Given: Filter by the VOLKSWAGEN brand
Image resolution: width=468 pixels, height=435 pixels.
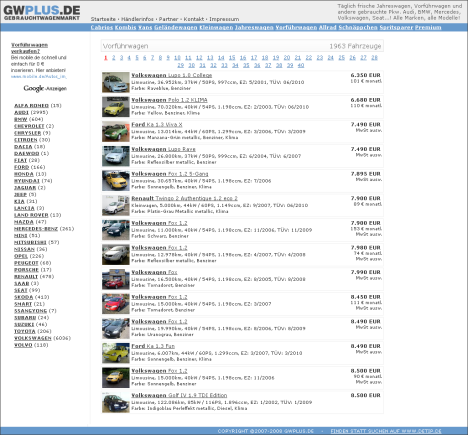Looking at the screenshot, I should point(33,338).
